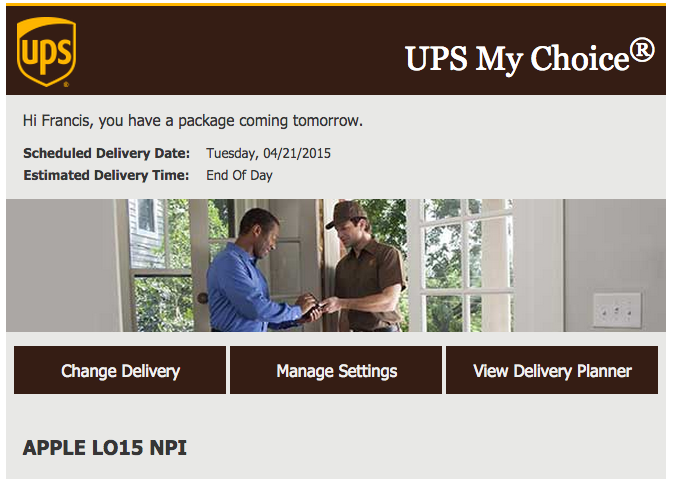
Task: Click the Scheduled Delivery Date label
Action: pos(107,153)
